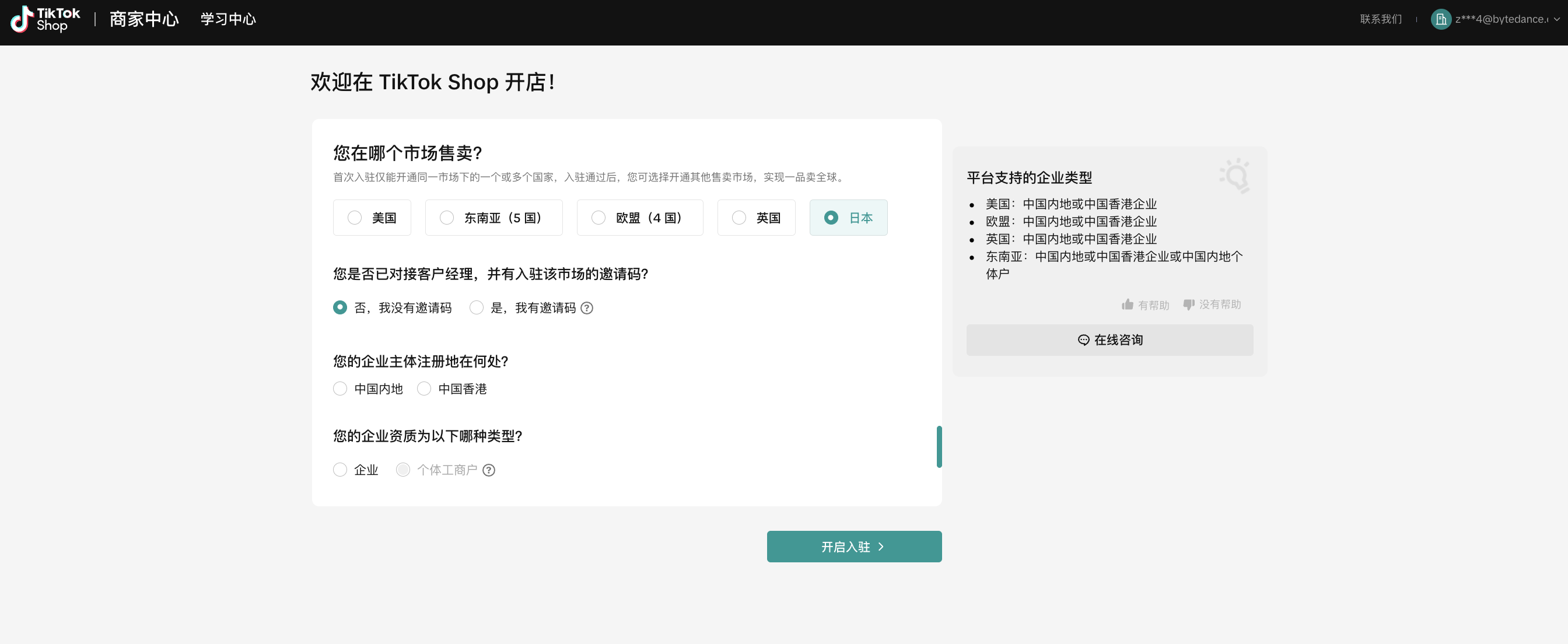Click the form panel scrollbar
1568x644 pixels.
[x=939, y=447]
